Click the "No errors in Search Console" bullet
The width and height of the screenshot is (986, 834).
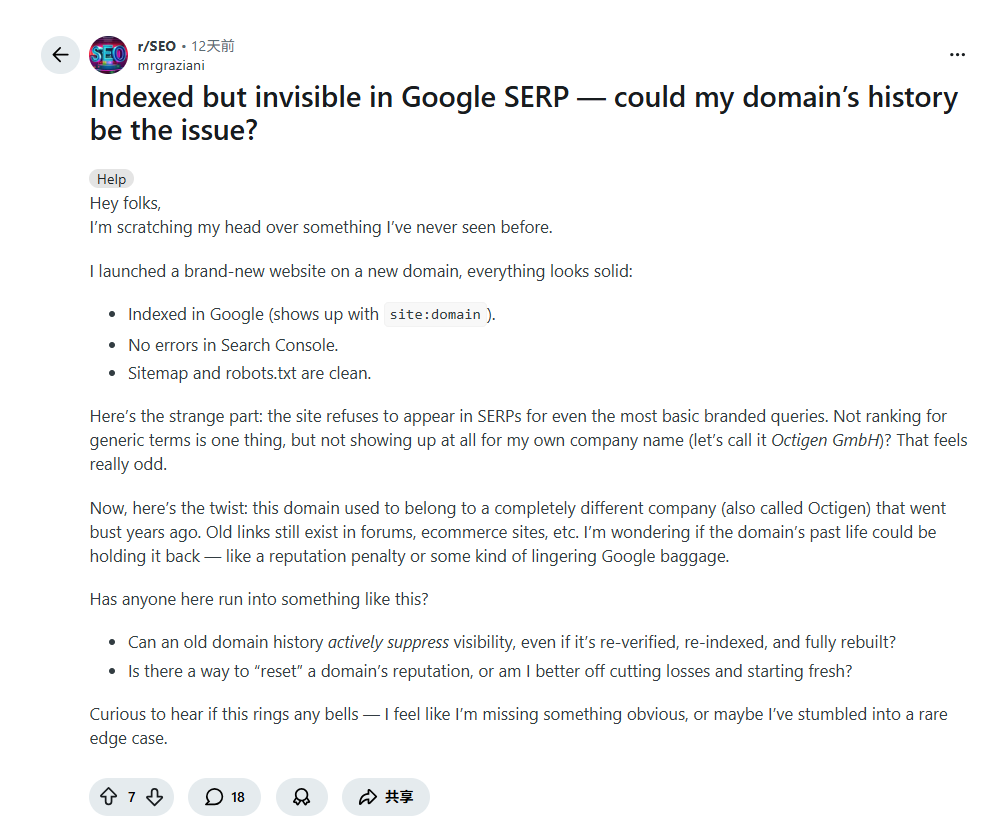coord(233,345)
